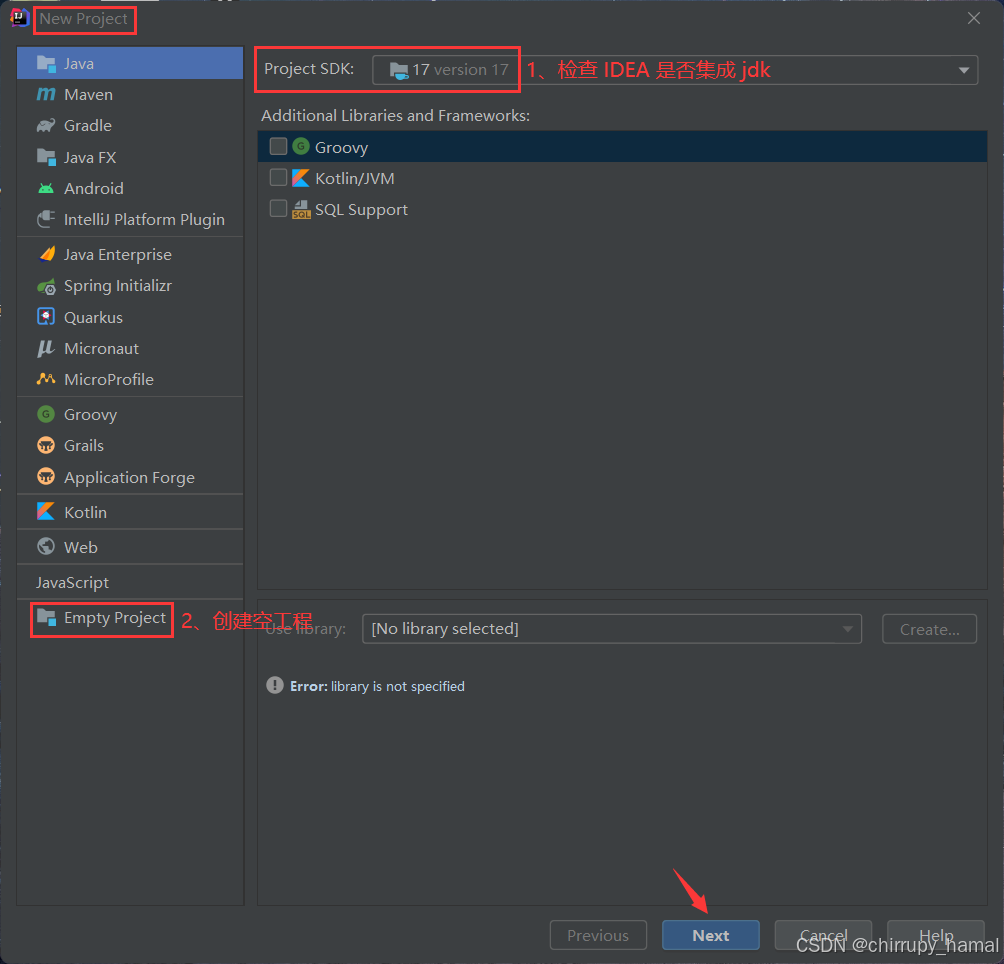Click the Next button
Screen dimensions: 1004x964
pyautogui.click(x=711, y=935)
